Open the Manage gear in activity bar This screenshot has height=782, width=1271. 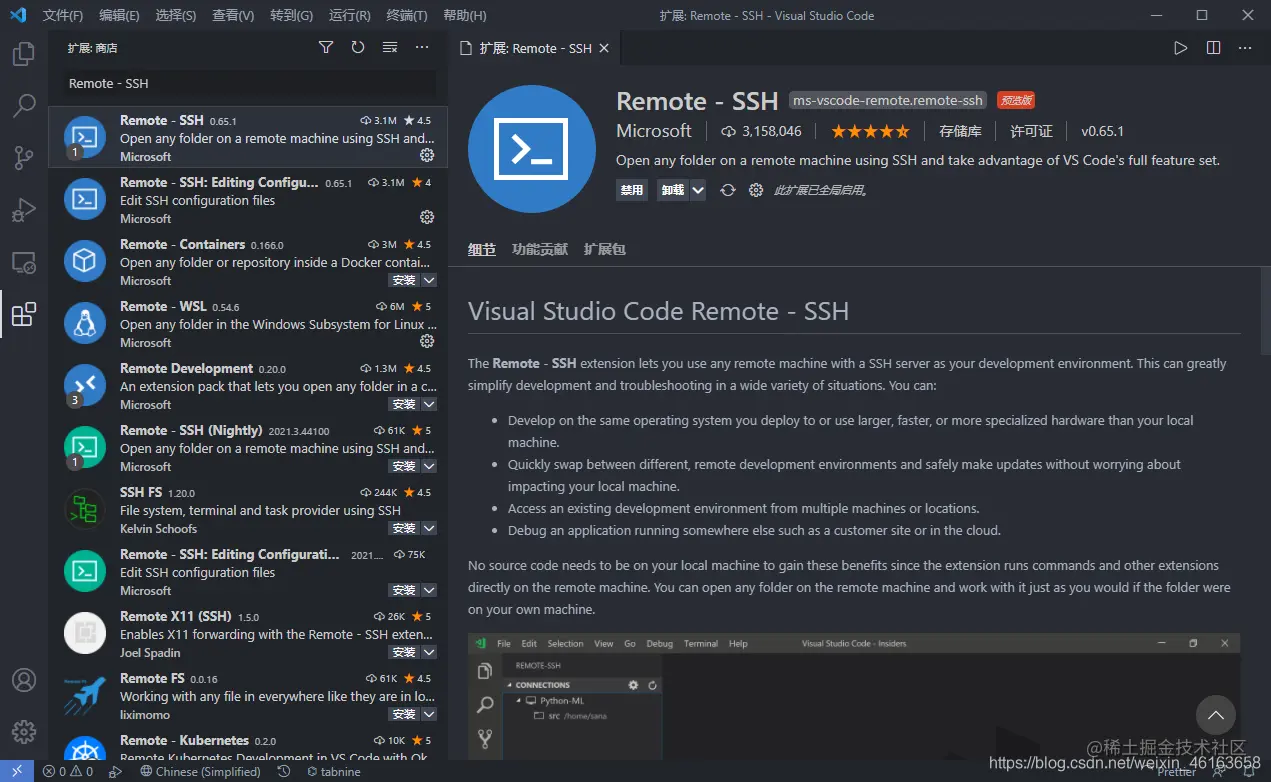tap(24, 732)
